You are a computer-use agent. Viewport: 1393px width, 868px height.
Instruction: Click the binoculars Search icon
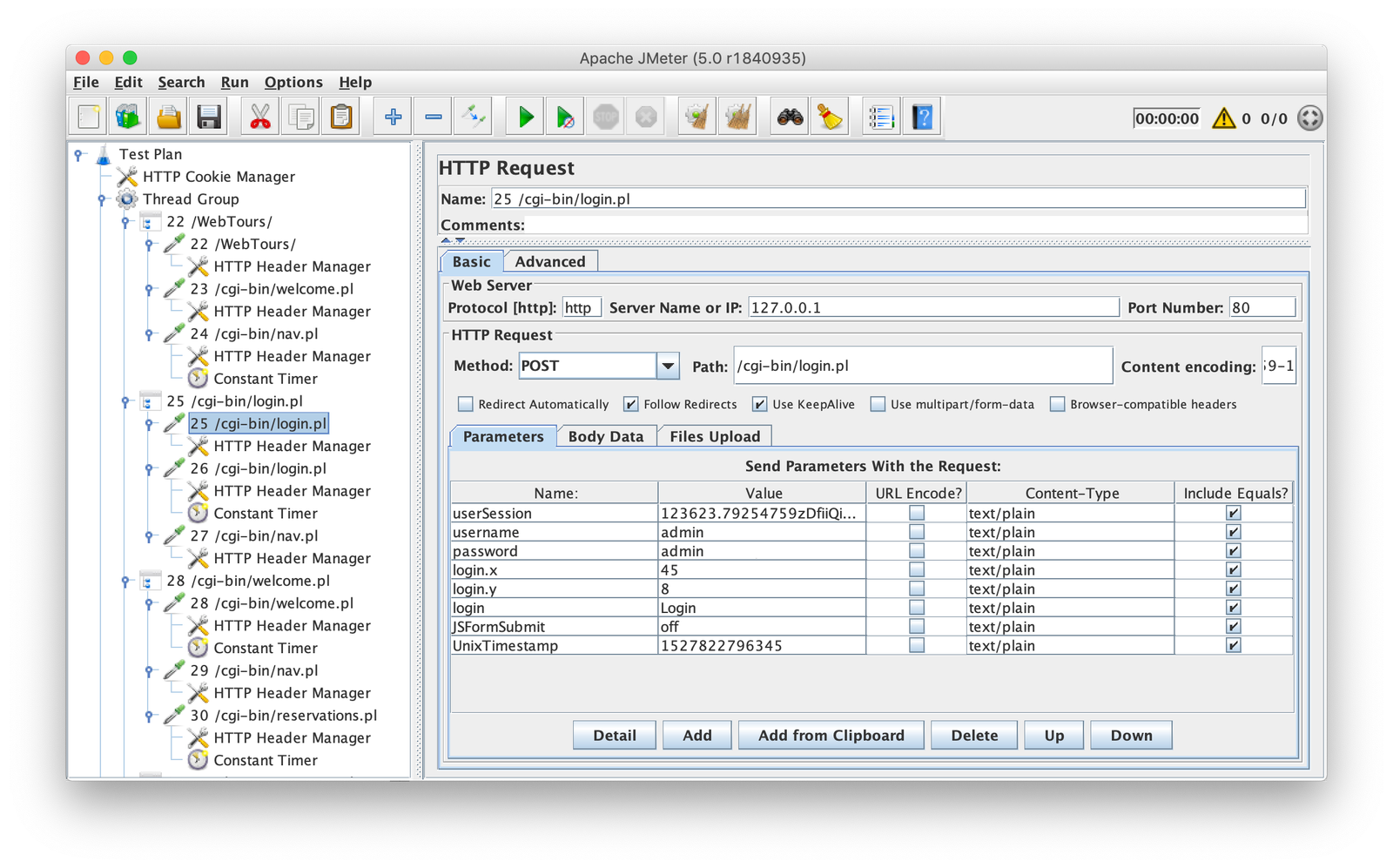pyautogui.click(x=790, y=117)
